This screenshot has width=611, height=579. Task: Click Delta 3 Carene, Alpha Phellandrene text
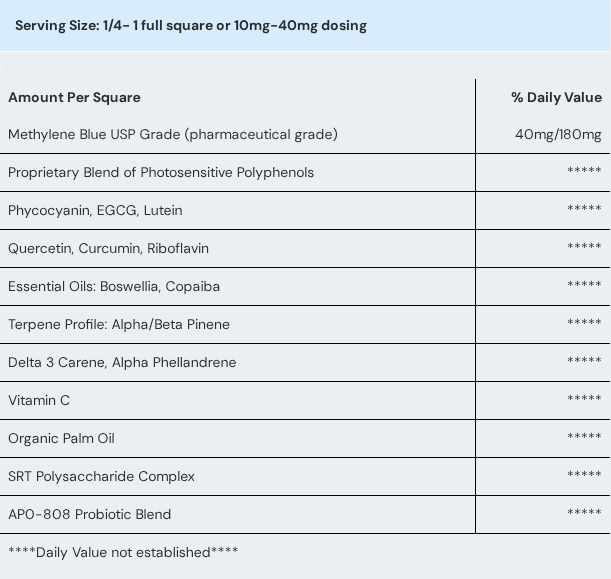(122, 362)
